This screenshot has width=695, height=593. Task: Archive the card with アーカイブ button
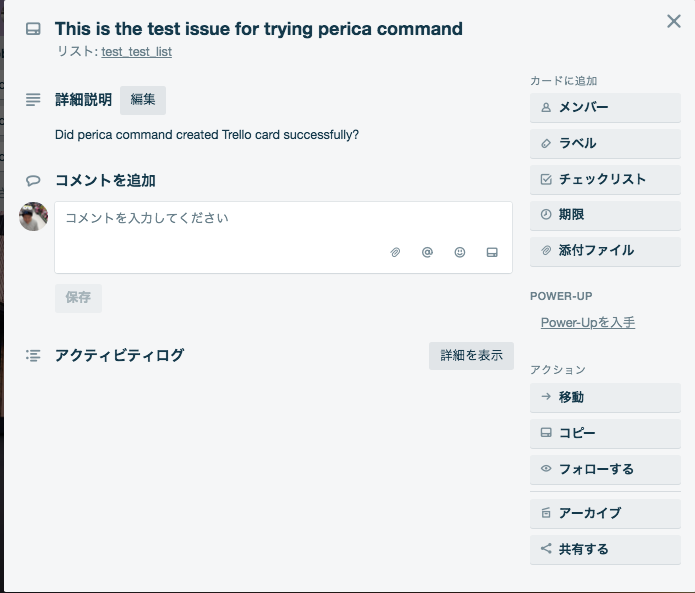pos(605,514)
